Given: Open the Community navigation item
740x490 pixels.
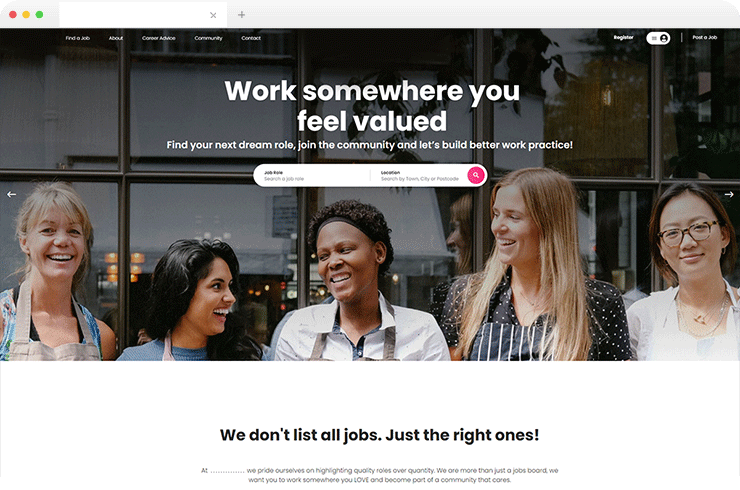Looking at the screenshot, I should pos(208,38).
